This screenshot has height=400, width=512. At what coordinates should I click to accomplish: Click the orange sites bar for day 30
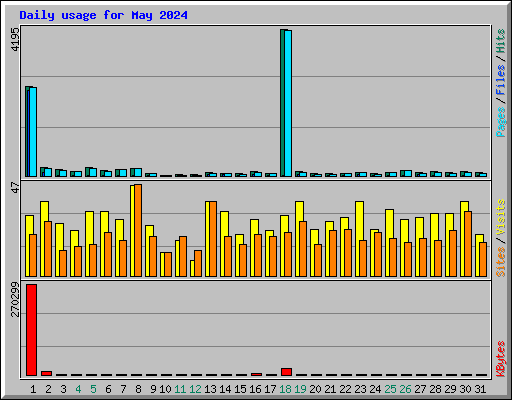[x=468, y=244]
